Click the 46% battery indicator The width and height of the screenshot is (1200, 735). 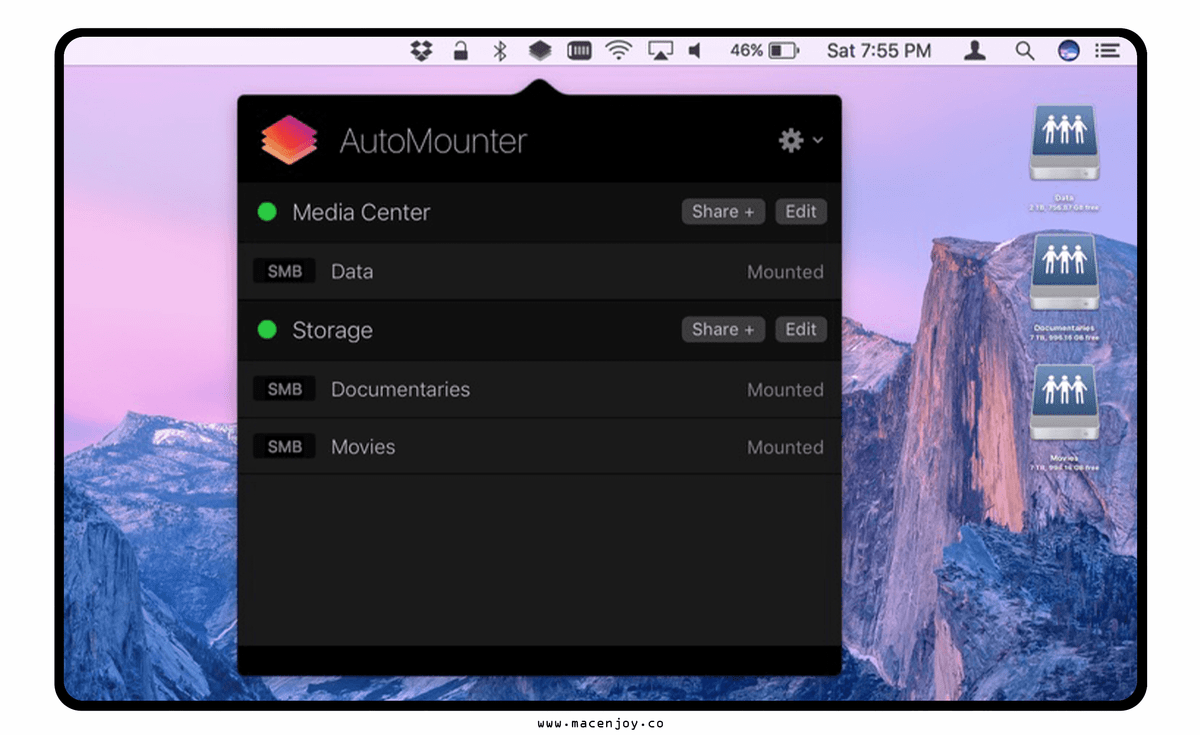tap(764, 50)
